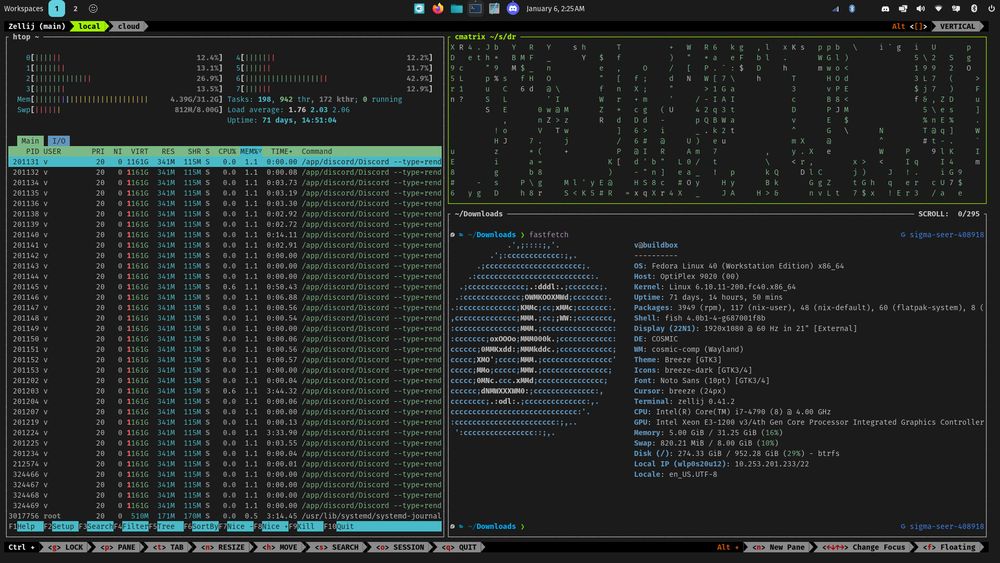Image resolution: width=1000 pixels, height=563 pixels.
Task: Click the CPU 6 usage meter bar
Action: [334, 78]
